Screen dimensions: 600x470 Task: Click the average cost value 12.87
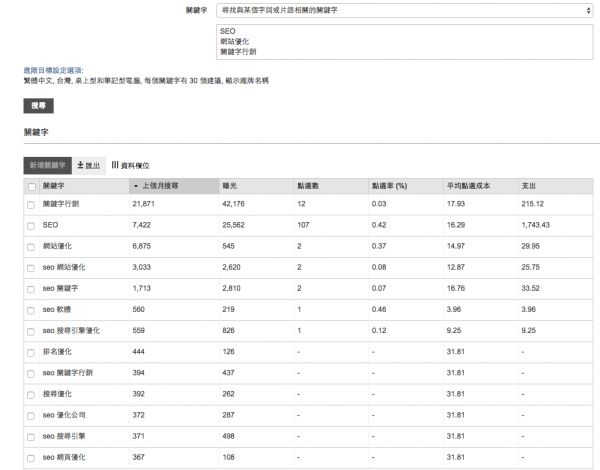[456, 267]
